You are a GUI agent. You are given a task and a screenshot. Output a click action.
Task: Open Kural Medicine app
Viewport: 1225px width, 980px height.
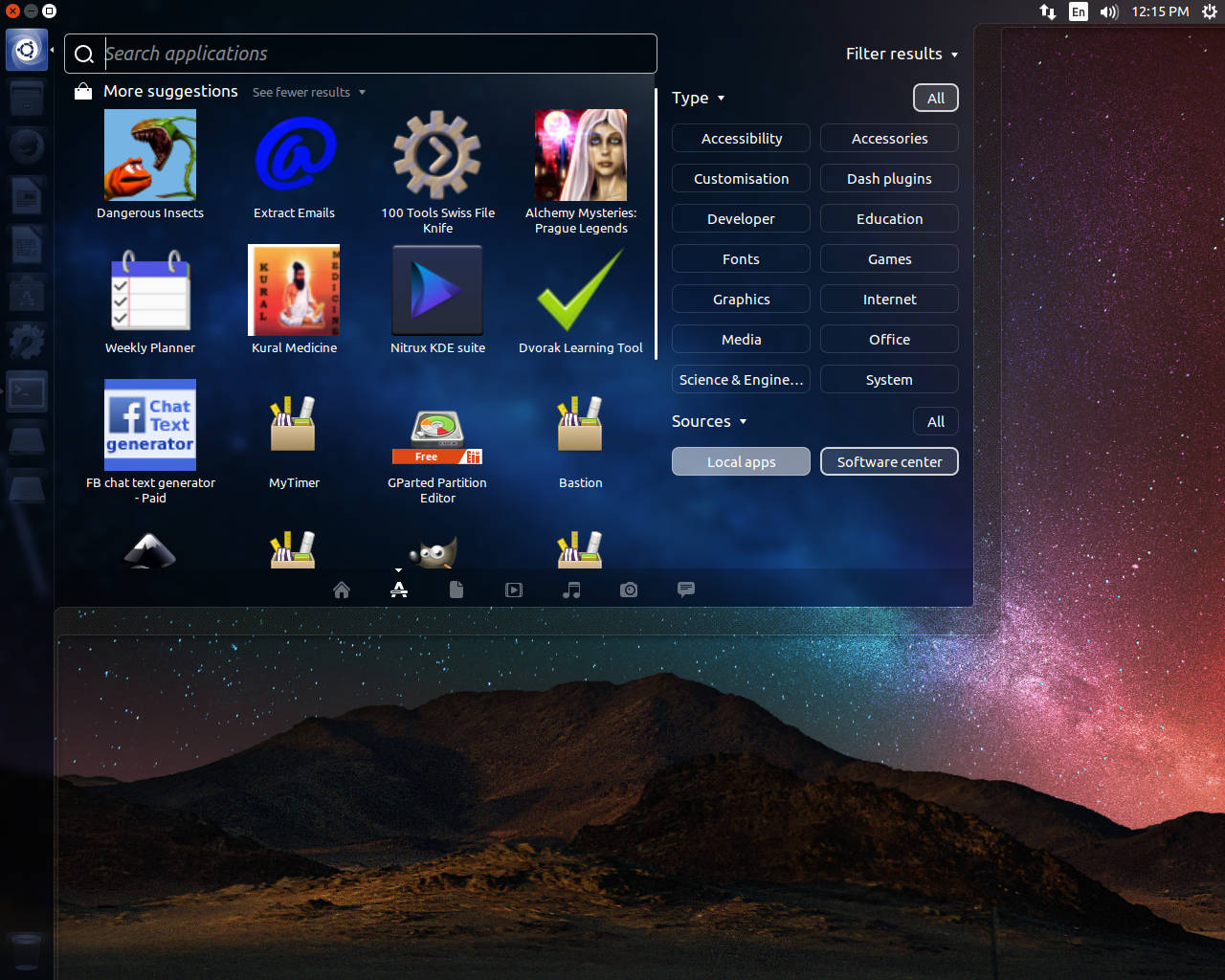(294, 300)
